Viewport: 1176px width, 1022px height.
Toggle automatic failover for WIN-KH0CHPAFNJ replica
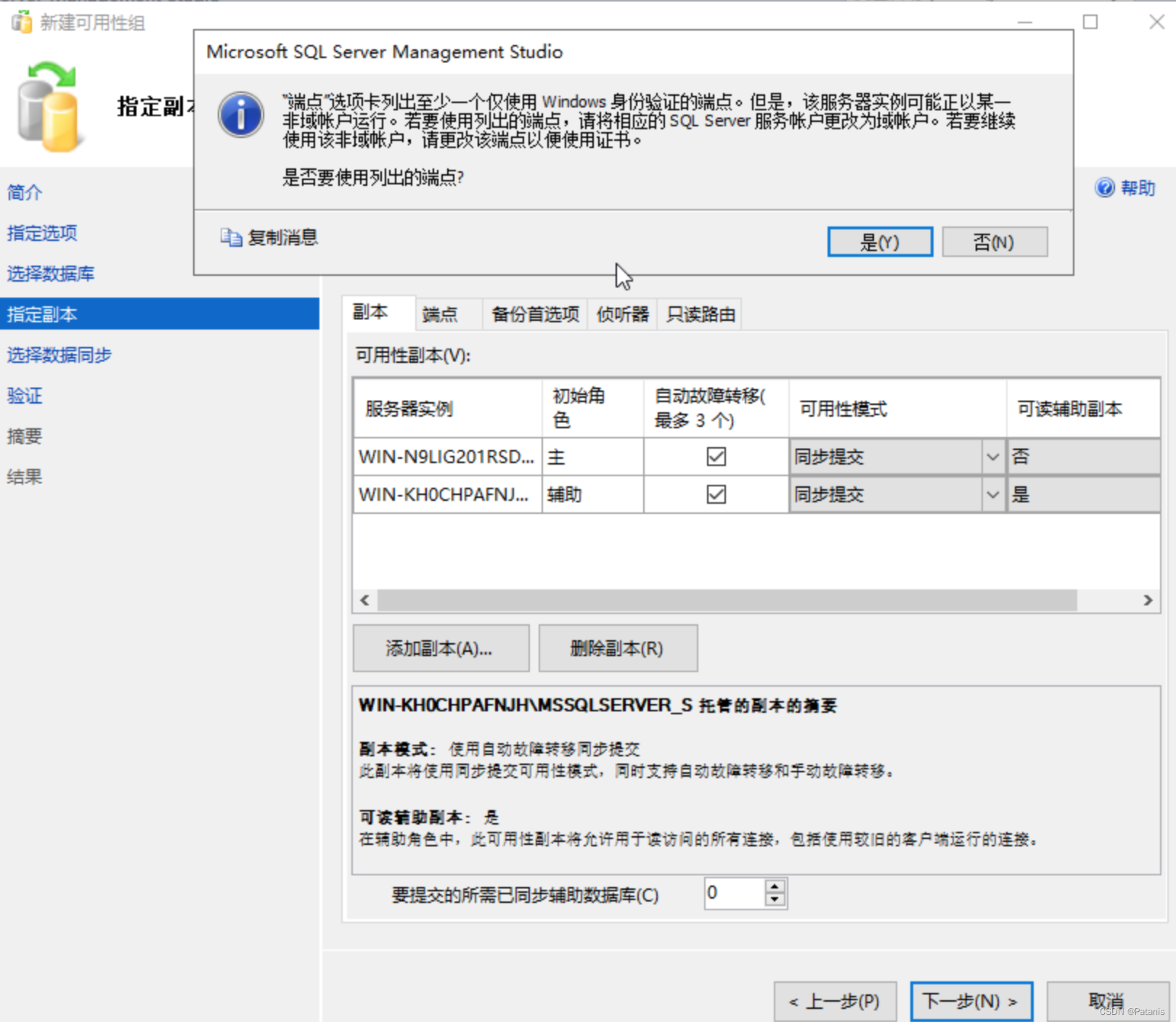716,494
